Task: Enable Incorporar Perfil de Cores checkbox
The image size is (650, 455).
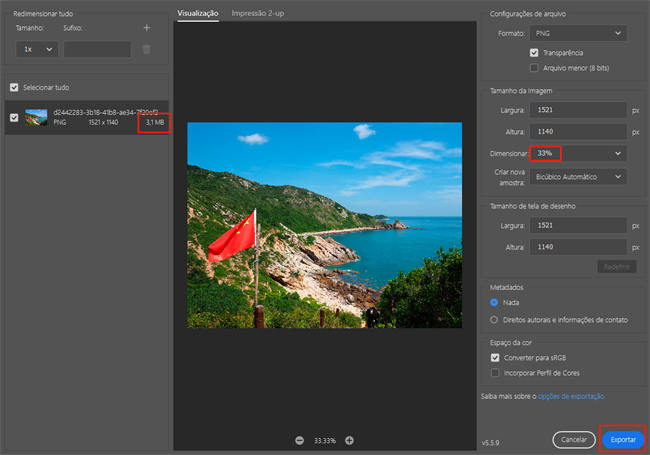Action: pos(495,373)
